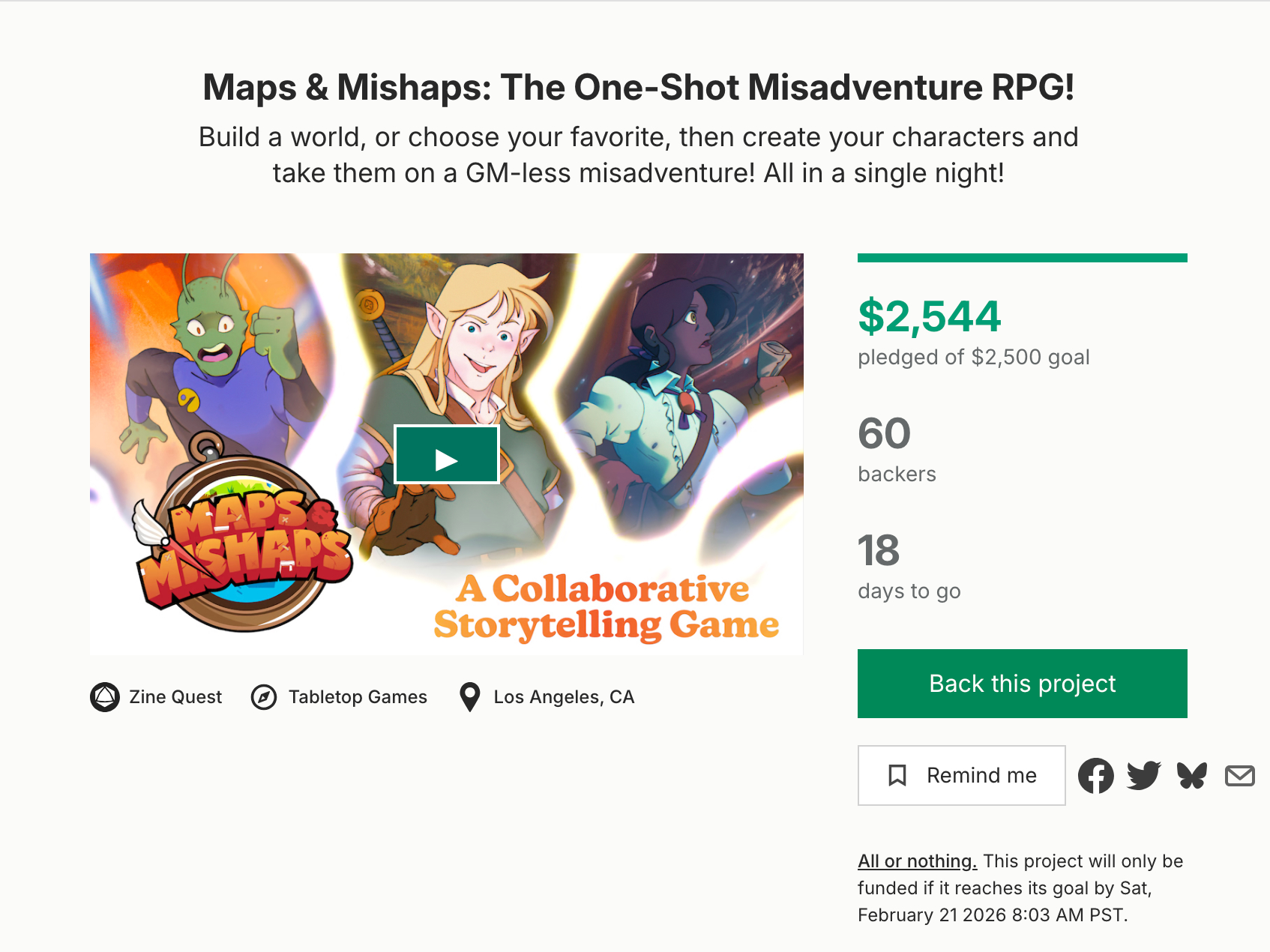Share the project on Twitter
Viewport: 1270px width, 952px height.
pyautogui.click(x=1143, y=776)
